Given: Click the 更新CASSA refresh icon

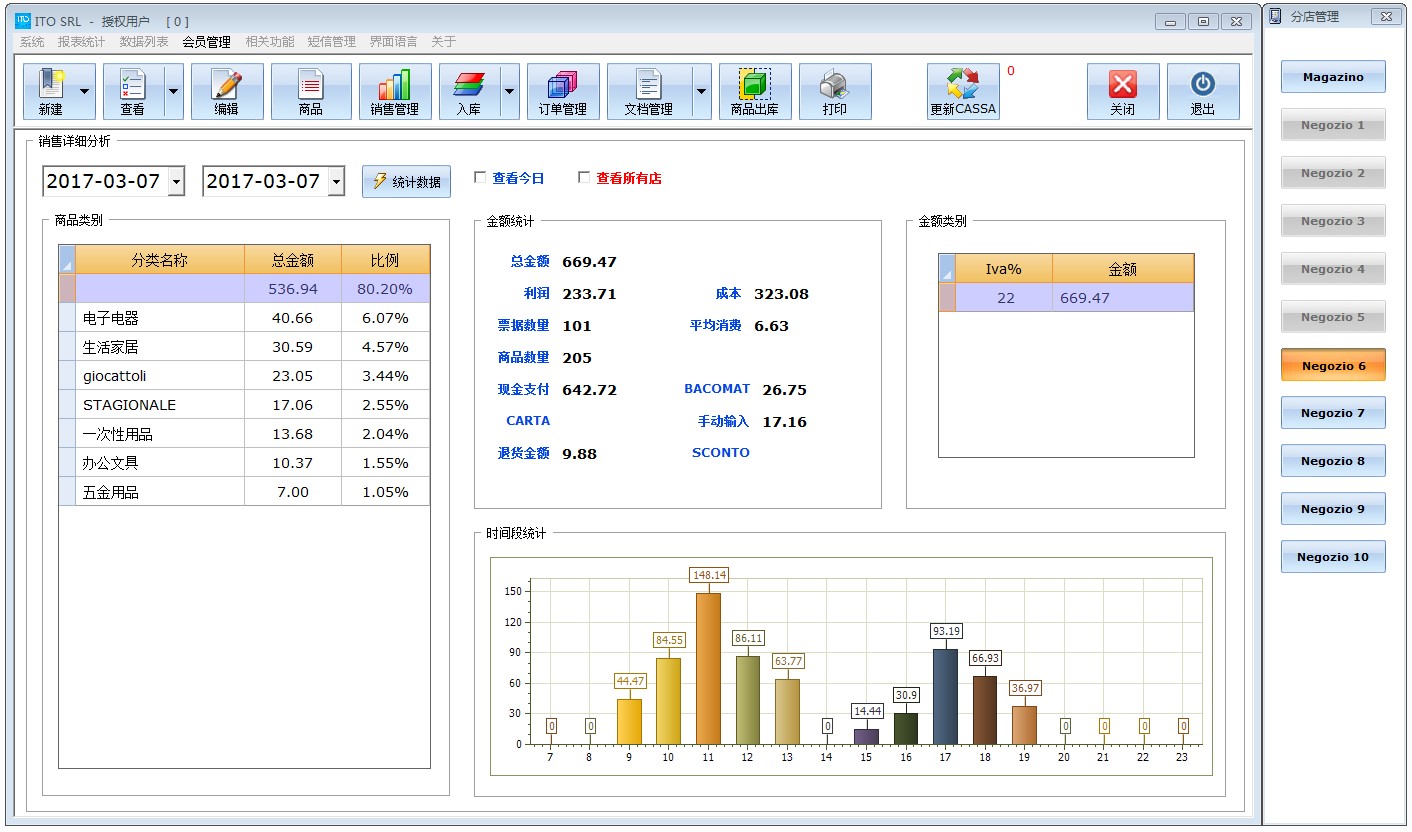Looking at the screenshot, I should click(x=962, y=86).
